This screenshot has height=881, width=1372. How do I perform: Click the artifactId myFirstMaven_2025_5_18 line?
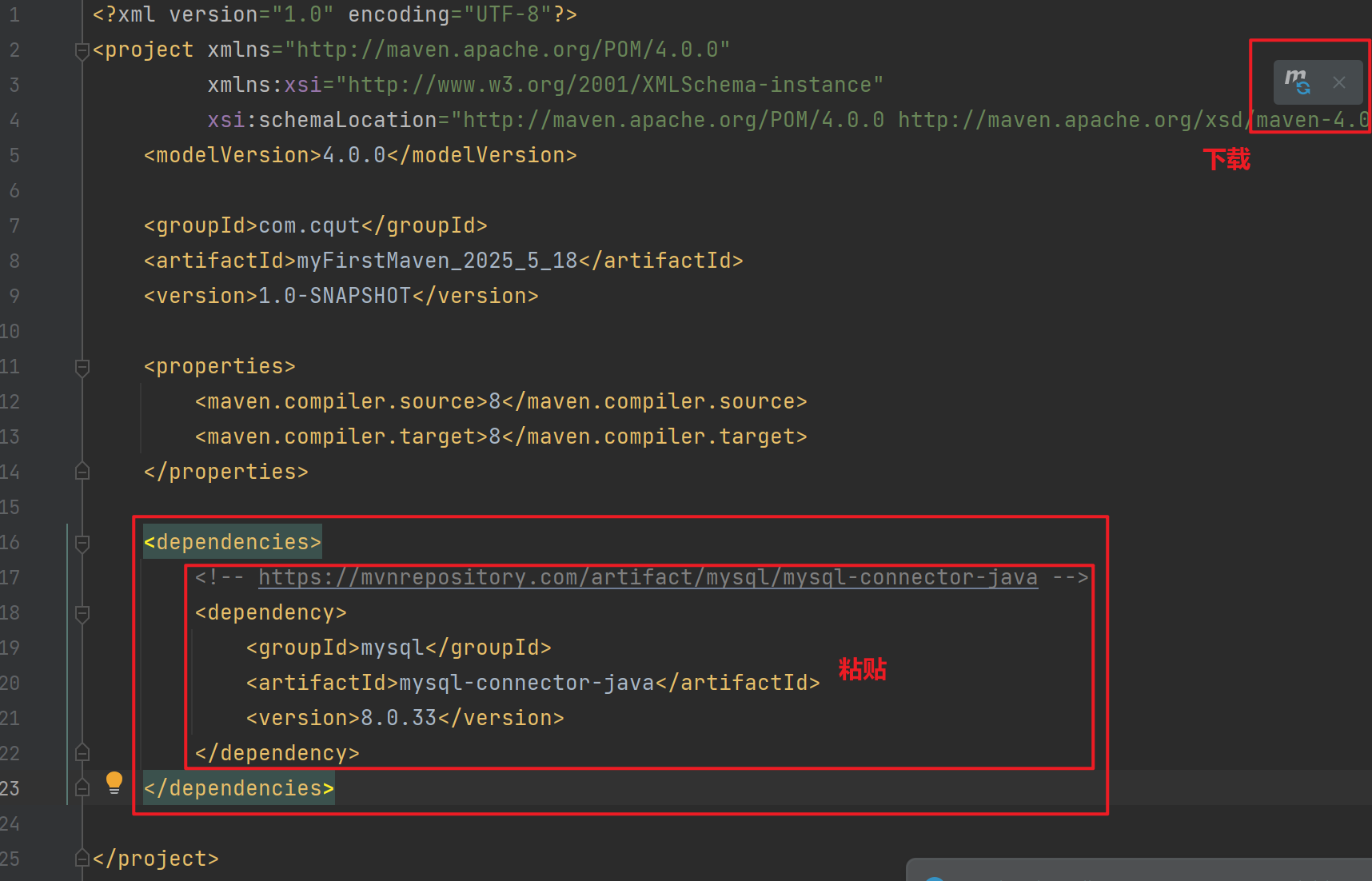443,261
